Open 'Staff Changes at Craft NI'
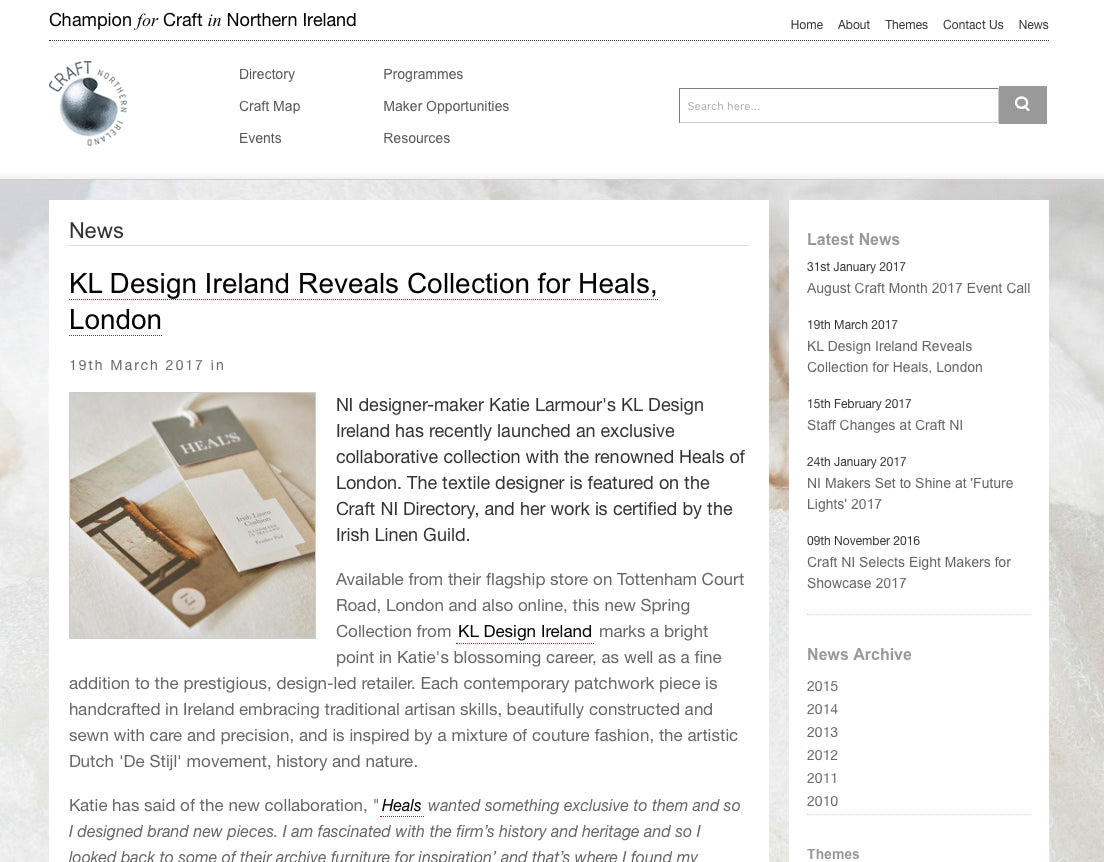Viewport: 1104px width, 862px height. point(884,425)
